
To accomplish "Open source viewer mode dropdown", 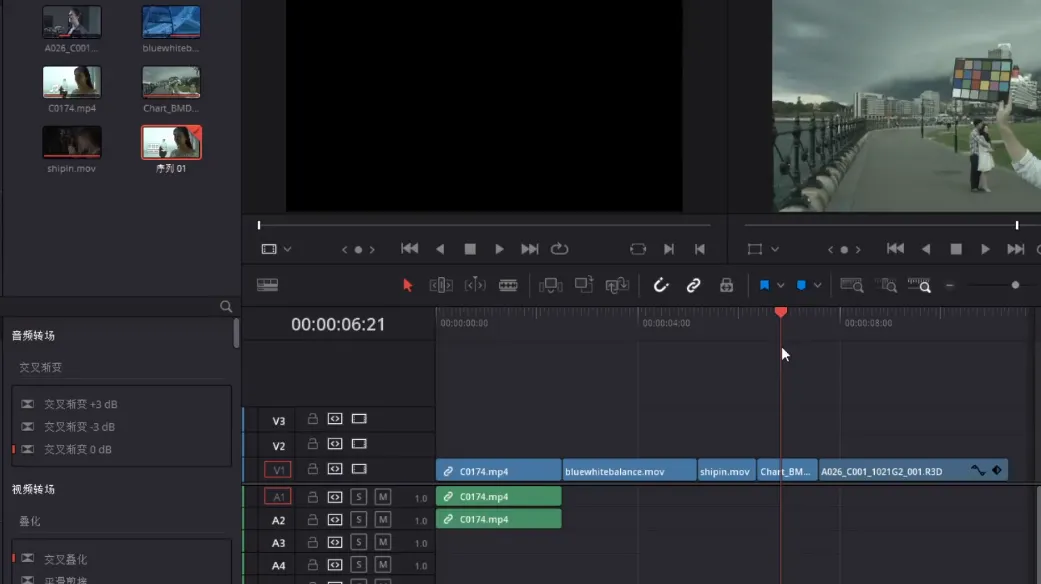I will coord(287,249).
